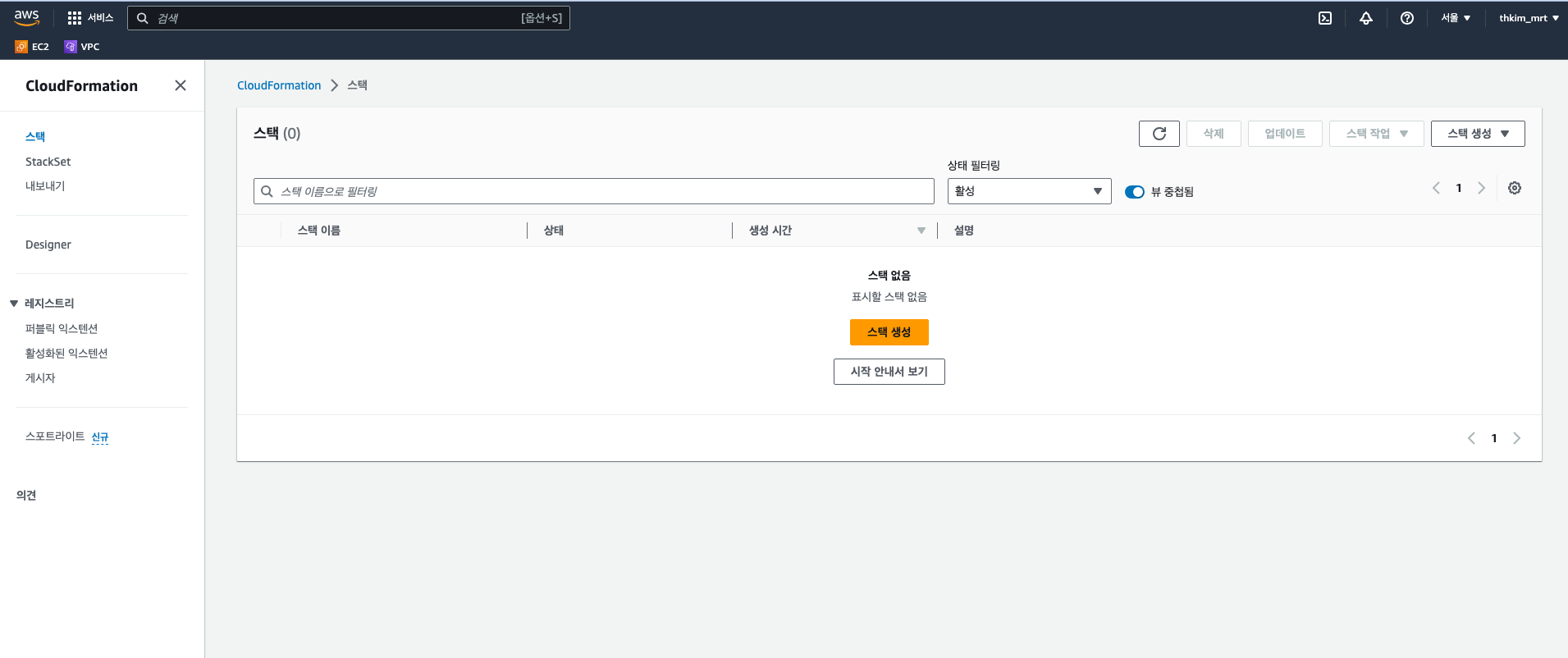Launch CloudShell from the top bar
Viewport: 1568px width, 658px height.
click(1325, 18)
